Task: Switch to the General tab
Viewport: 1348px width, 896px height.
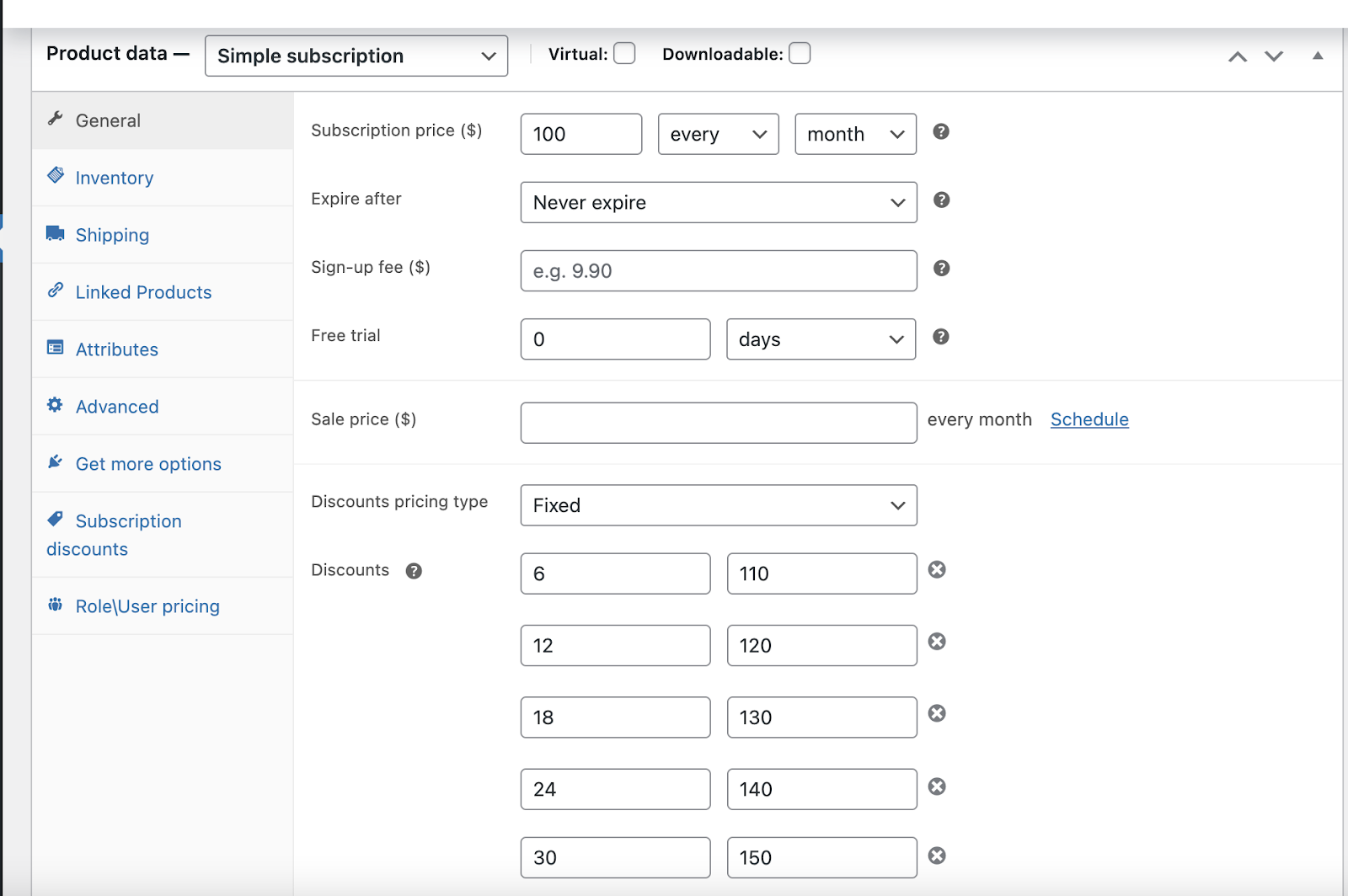Action: click(x=163, y=120)
